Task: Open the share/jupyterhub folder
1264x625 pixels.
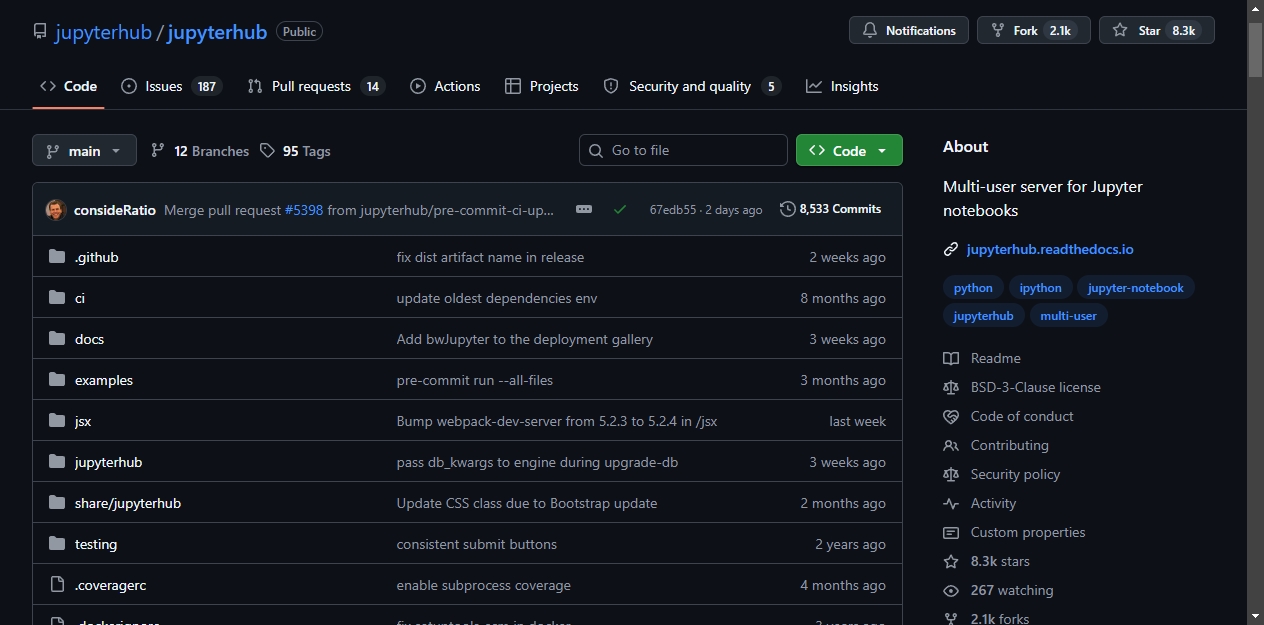Action: click(x=128, y=503)
